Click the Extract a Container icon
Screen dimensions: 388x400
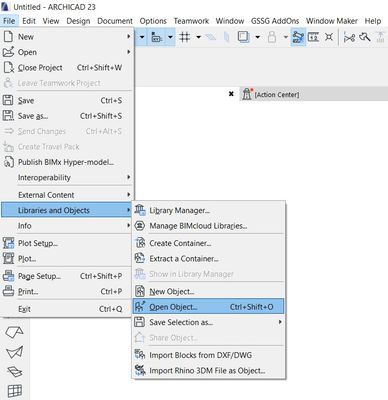pyautogui.click(x=140, y=258)
